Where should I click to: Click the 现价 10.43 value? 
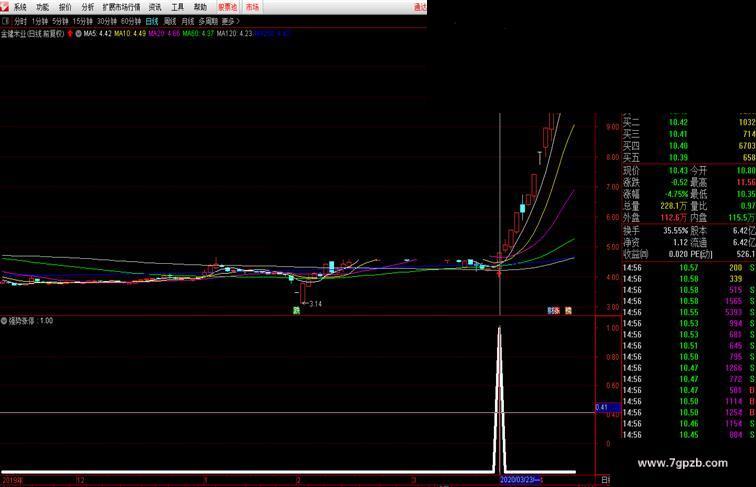click(678, 170)
